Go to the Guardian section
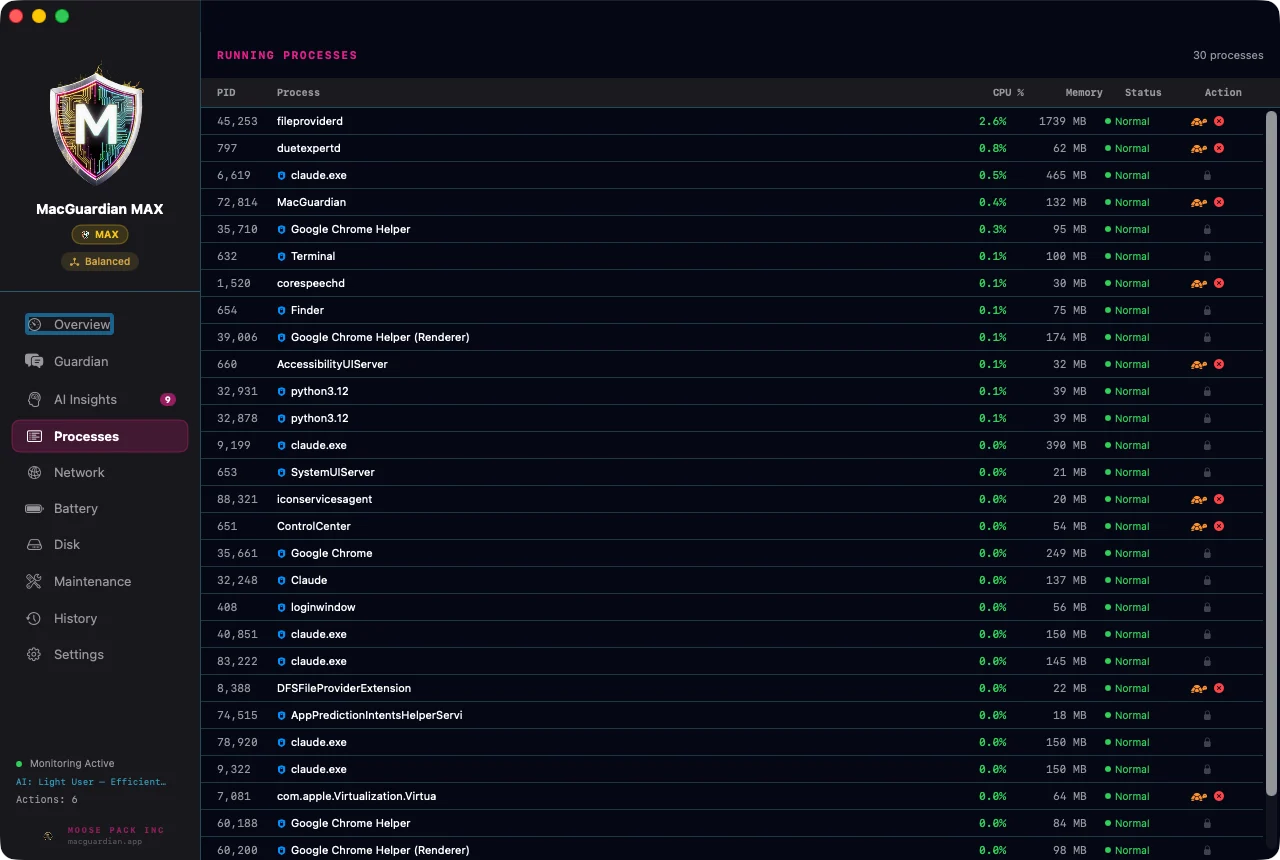This screenshot has width=1280, height=860. [x=100, y=361]
